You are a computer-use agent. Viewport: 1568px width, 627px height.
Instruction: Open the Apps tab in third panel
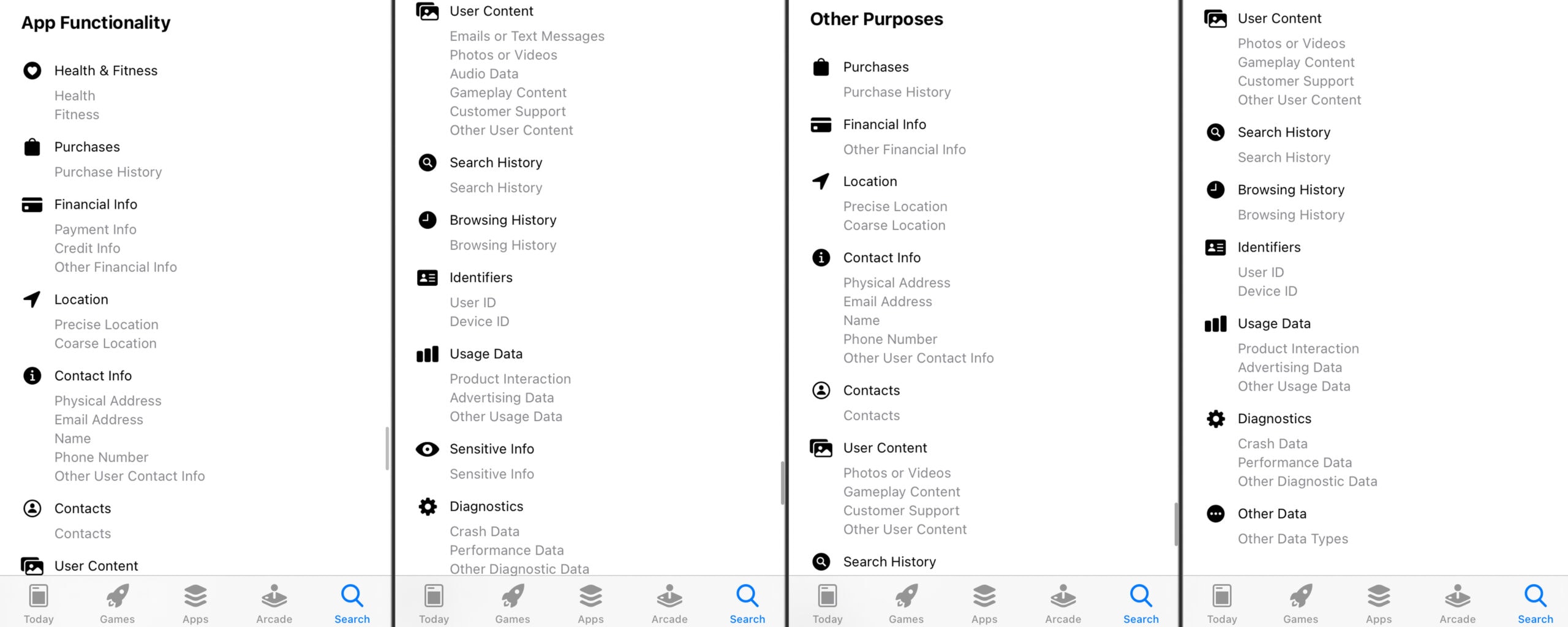click(x=984, y=603)
